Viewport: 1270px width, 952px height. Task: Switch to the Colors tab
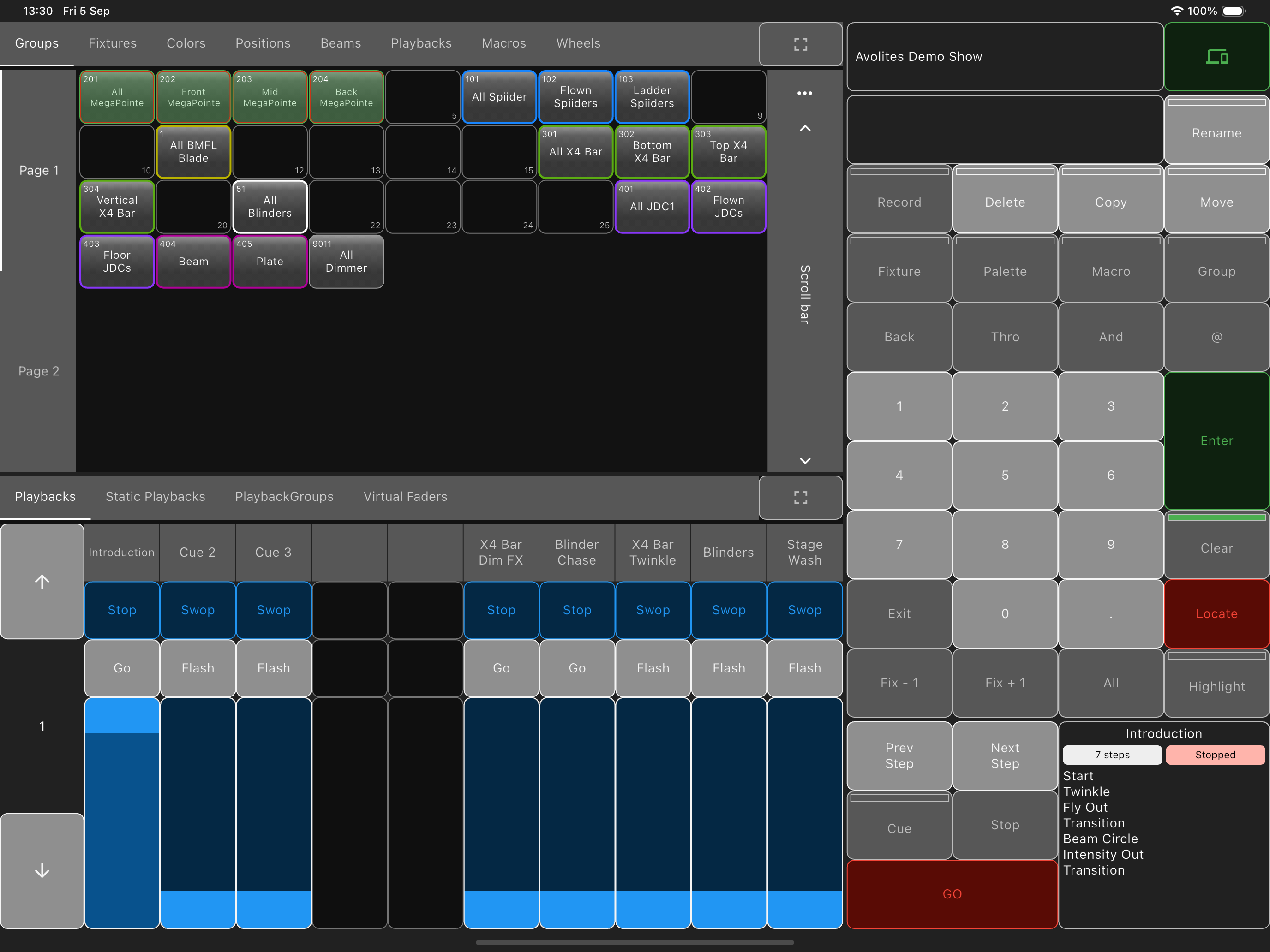186,43
